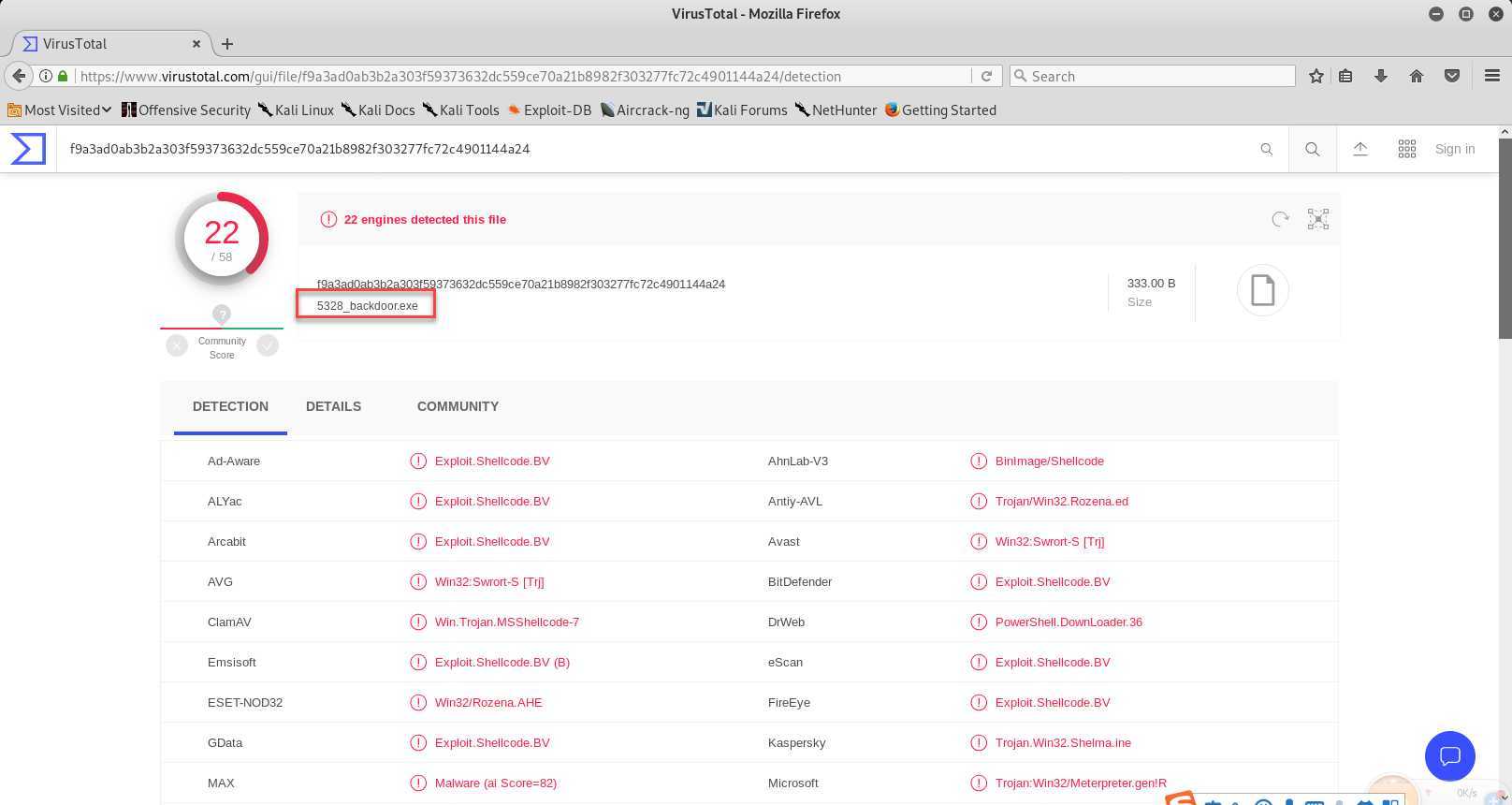Open Firefox bookmarks list icon
This screenshot has width=1512, height=805.
coord(1345,76)
